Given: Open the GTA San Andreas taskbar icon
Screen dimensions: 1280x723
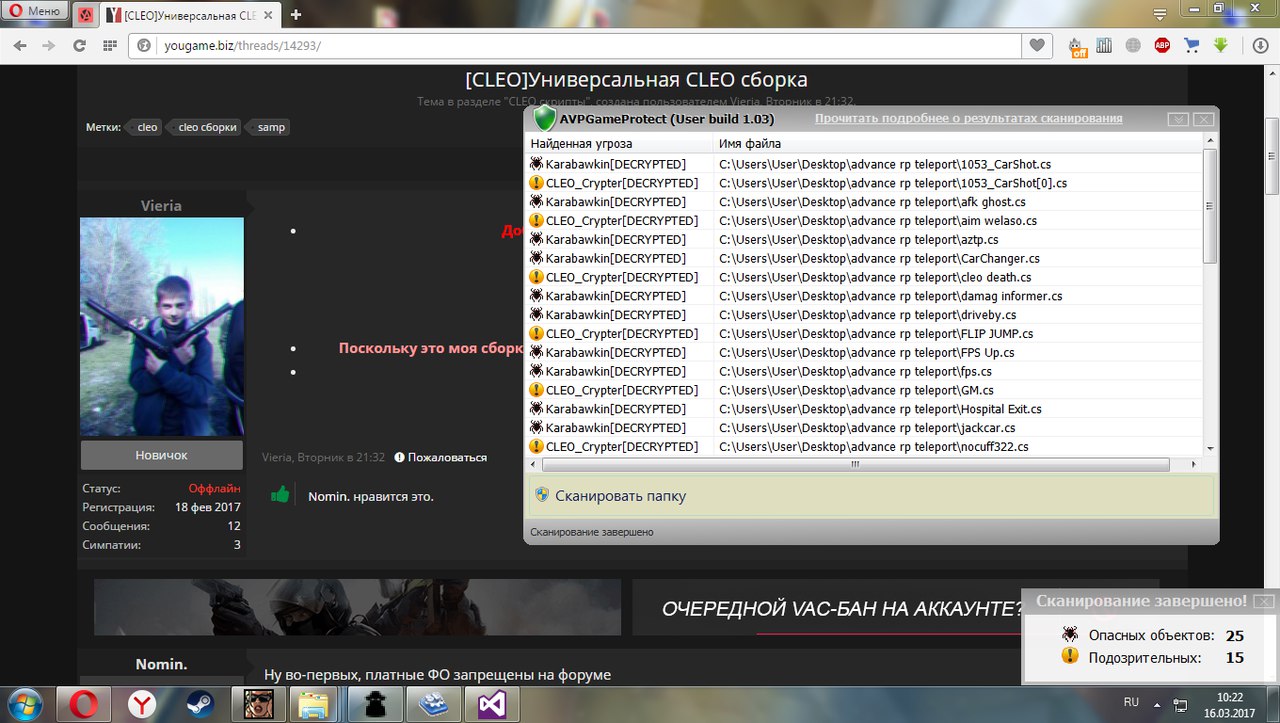Looking at the screenshot, I should pos(258,704).
